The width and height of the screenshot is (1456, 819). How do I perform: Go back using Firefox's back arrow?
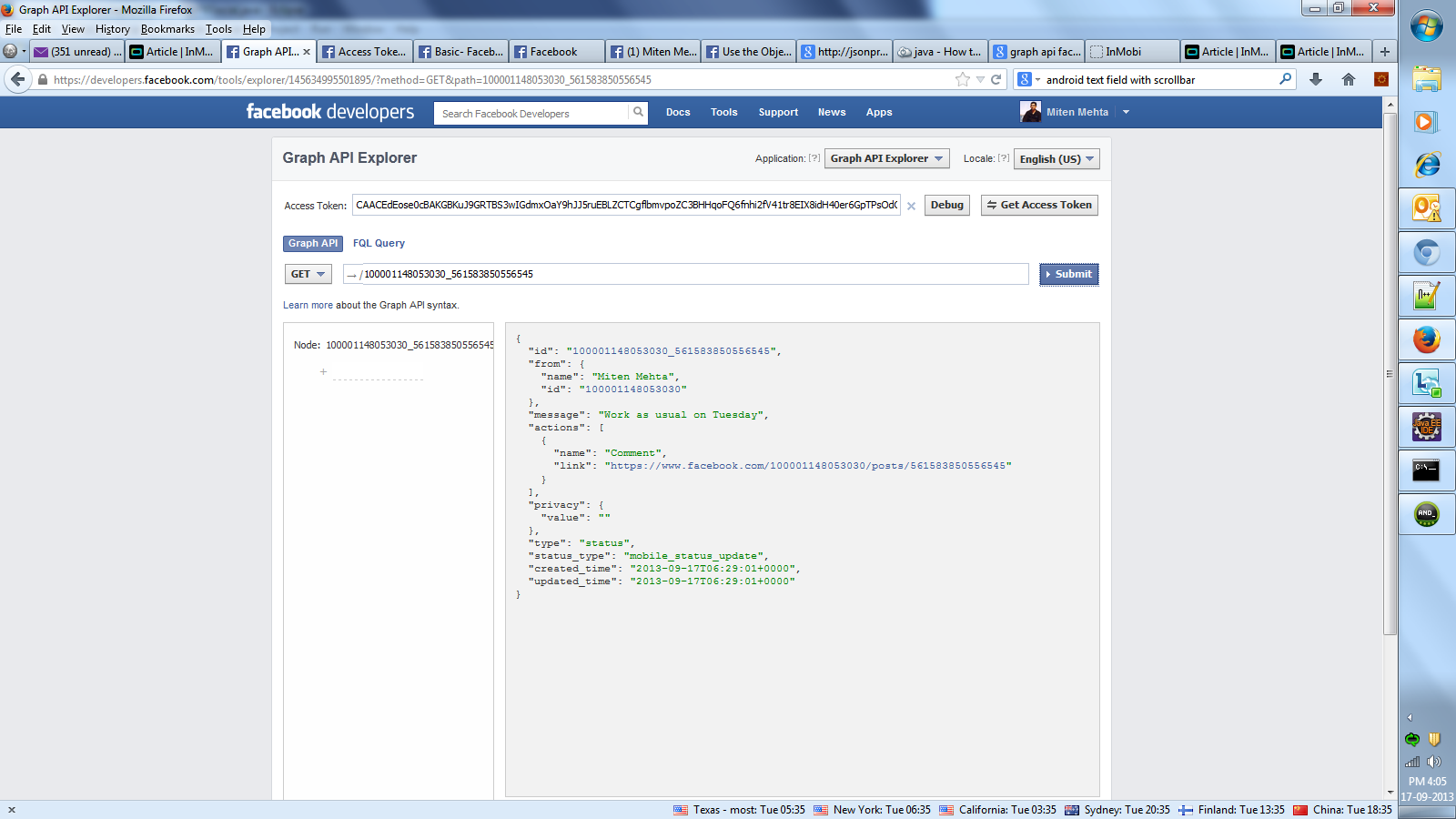click(x=17, y=80)
